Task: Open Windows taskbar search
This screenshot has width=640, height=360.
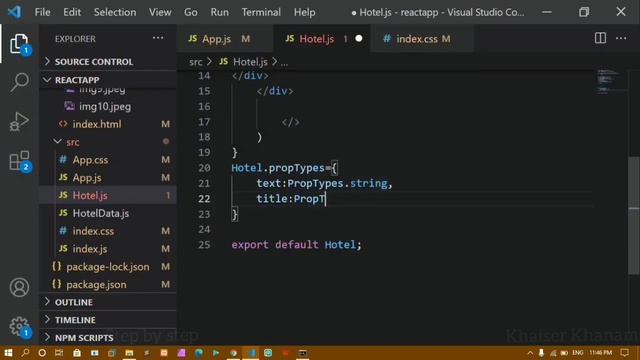Action: 25,353
